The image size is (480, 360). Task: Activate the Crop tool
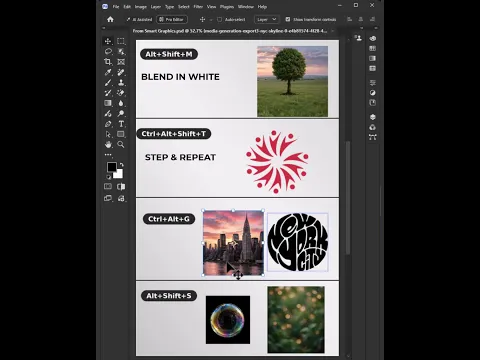[108, 62]
